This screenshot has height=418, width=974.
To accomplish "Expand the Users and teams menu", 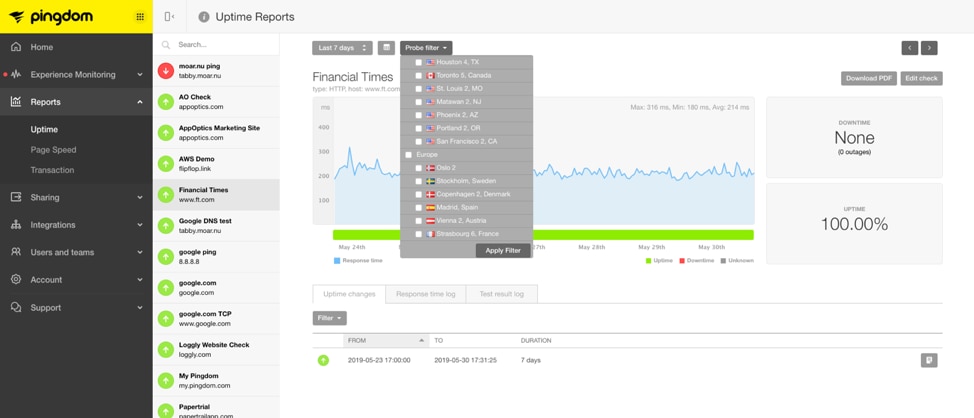I will [140, 252].
